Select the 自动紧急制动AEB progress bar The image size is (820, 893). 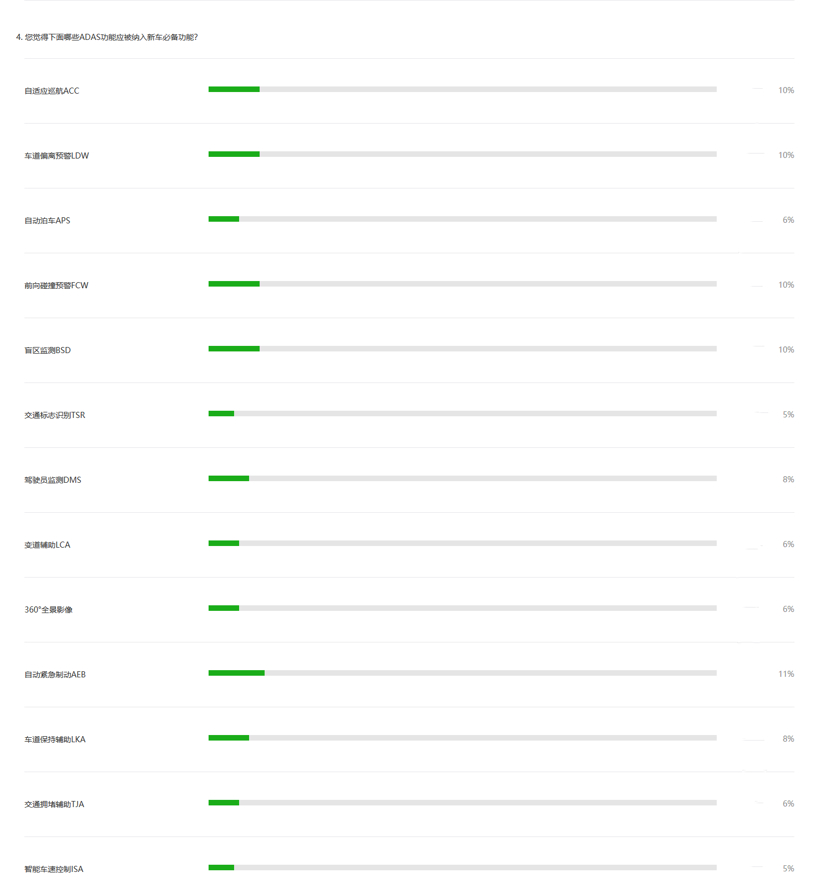[462, 673]
